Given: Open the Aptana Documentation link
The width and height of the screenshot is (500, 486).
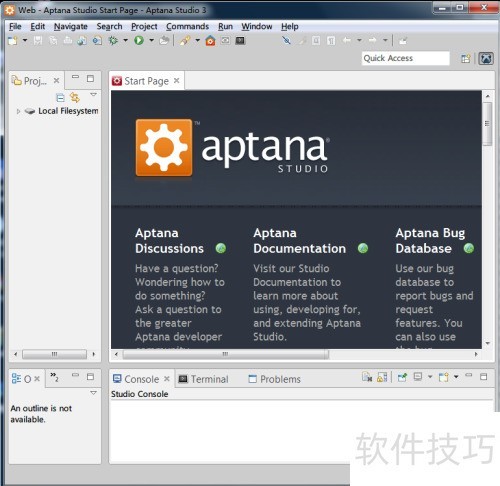Looking at the screenshot, I should tap(299, 241).
